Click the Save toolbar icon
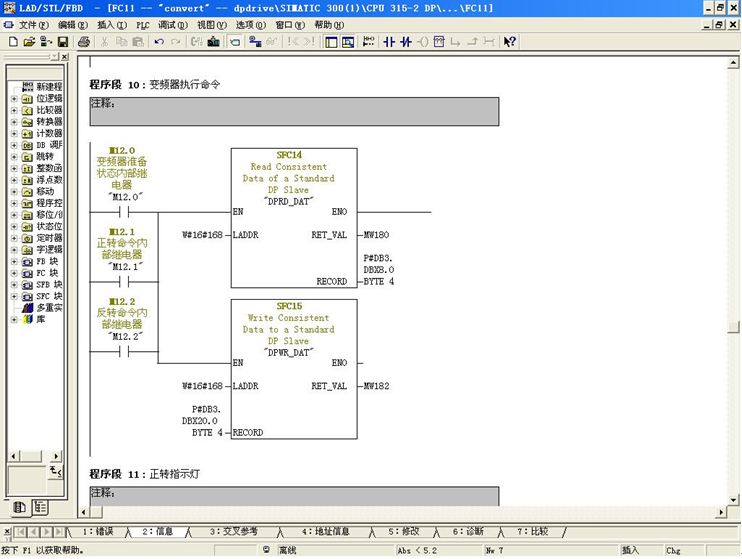This screenshot has height=559, width=742. pyautogui.click(x=63, y=42)
